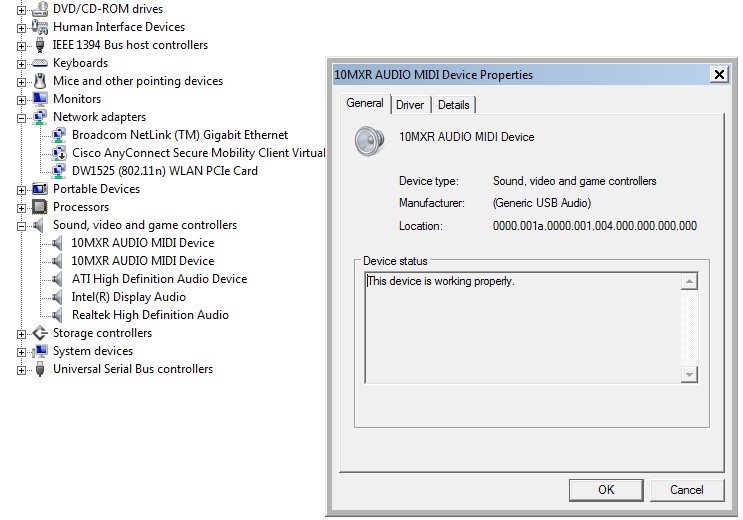Select the Broadcom NetLink (TM) Gigabit Ethernet entry

(180, 135)
